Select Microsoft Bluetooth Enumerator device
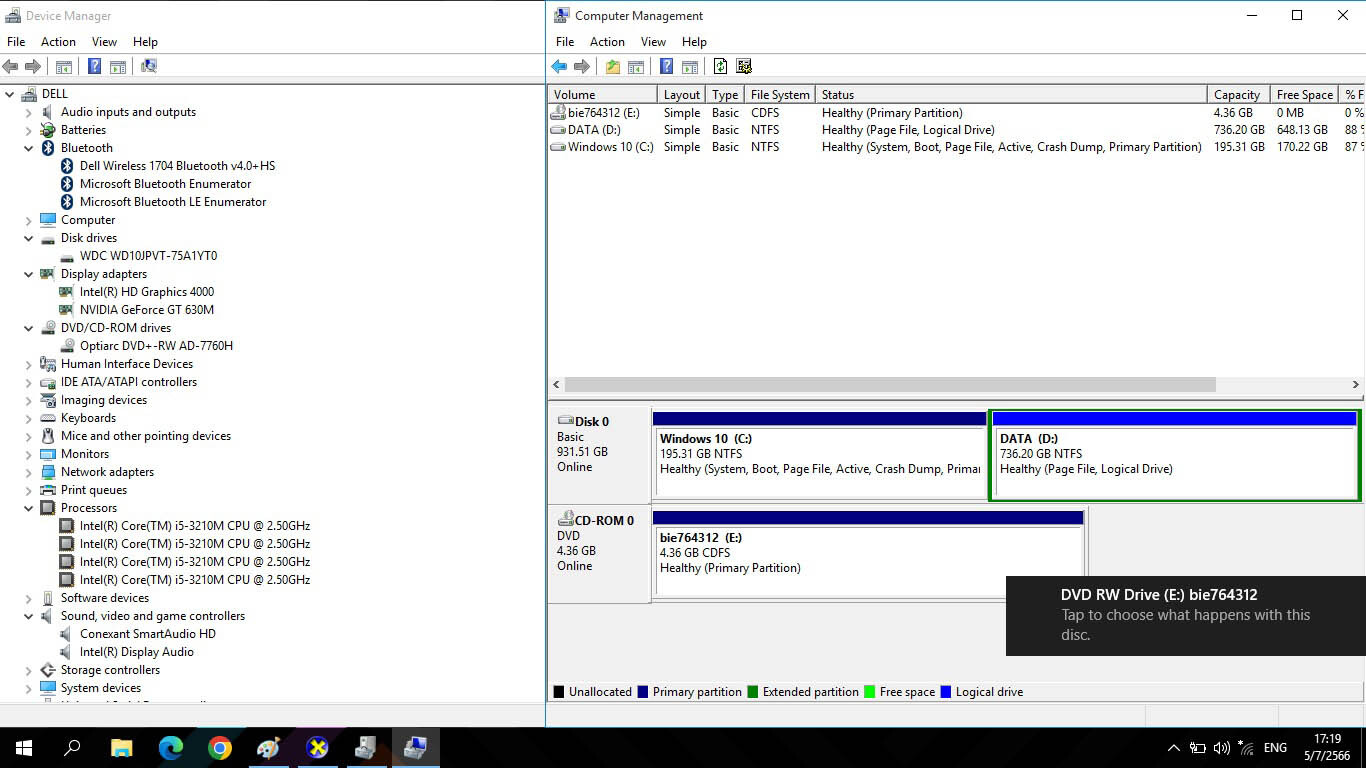The height and width of the screenshot is (768, 1366). click(x=165, y=184)
